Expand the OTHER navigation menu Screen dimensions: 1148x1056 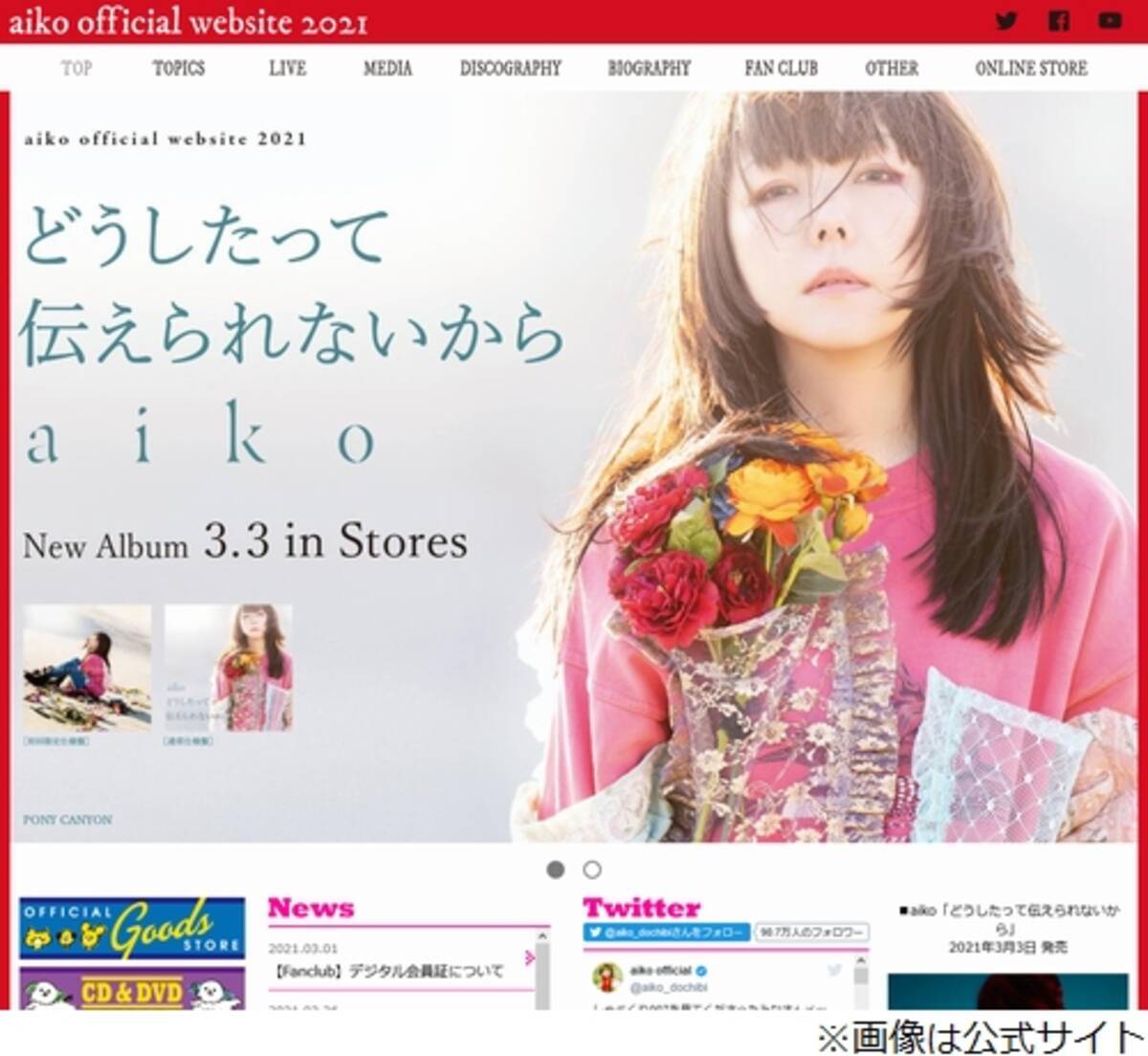click(892, 68)
